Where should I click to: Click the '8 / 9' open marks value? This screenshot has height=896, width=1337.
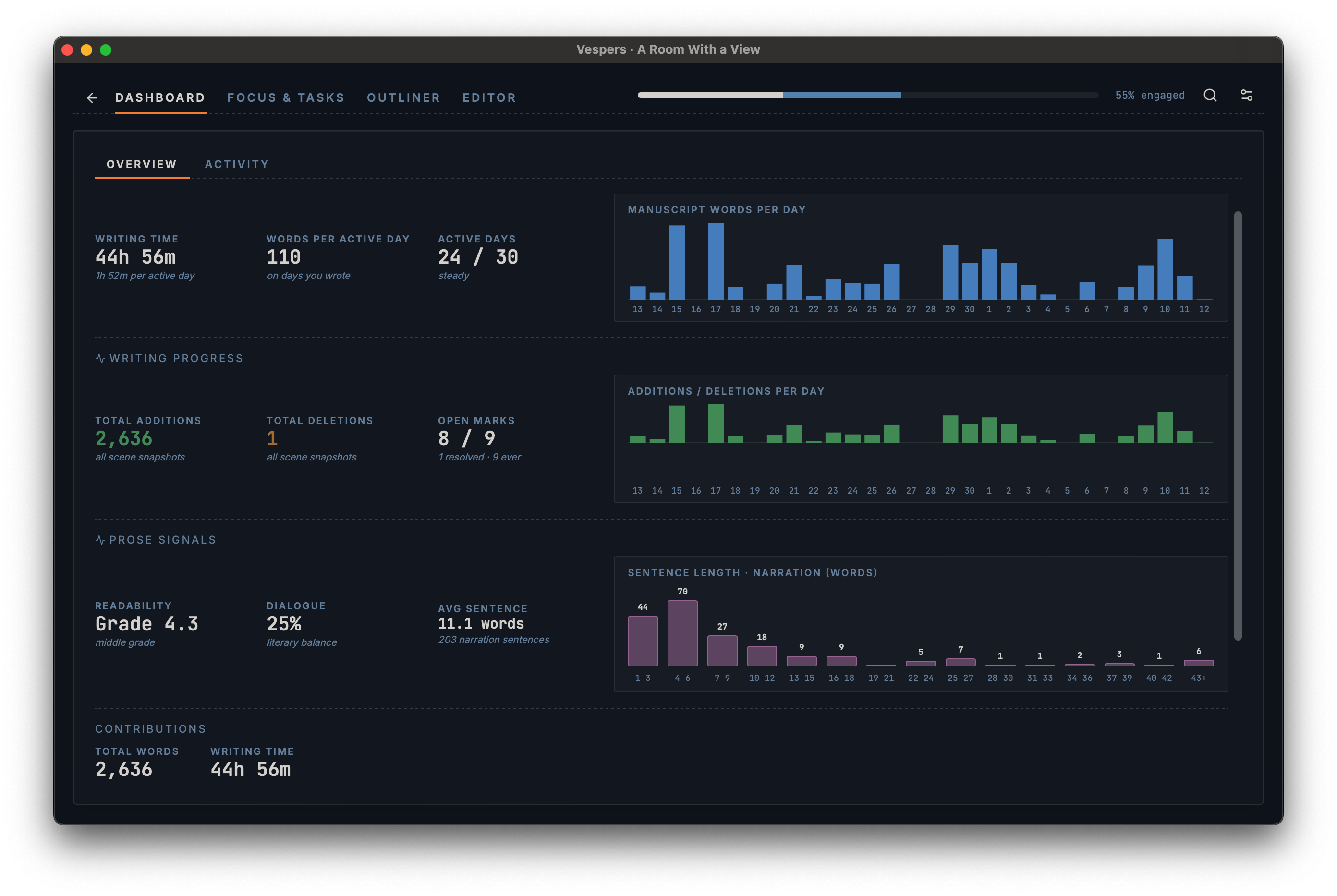(x=466, y=438)
